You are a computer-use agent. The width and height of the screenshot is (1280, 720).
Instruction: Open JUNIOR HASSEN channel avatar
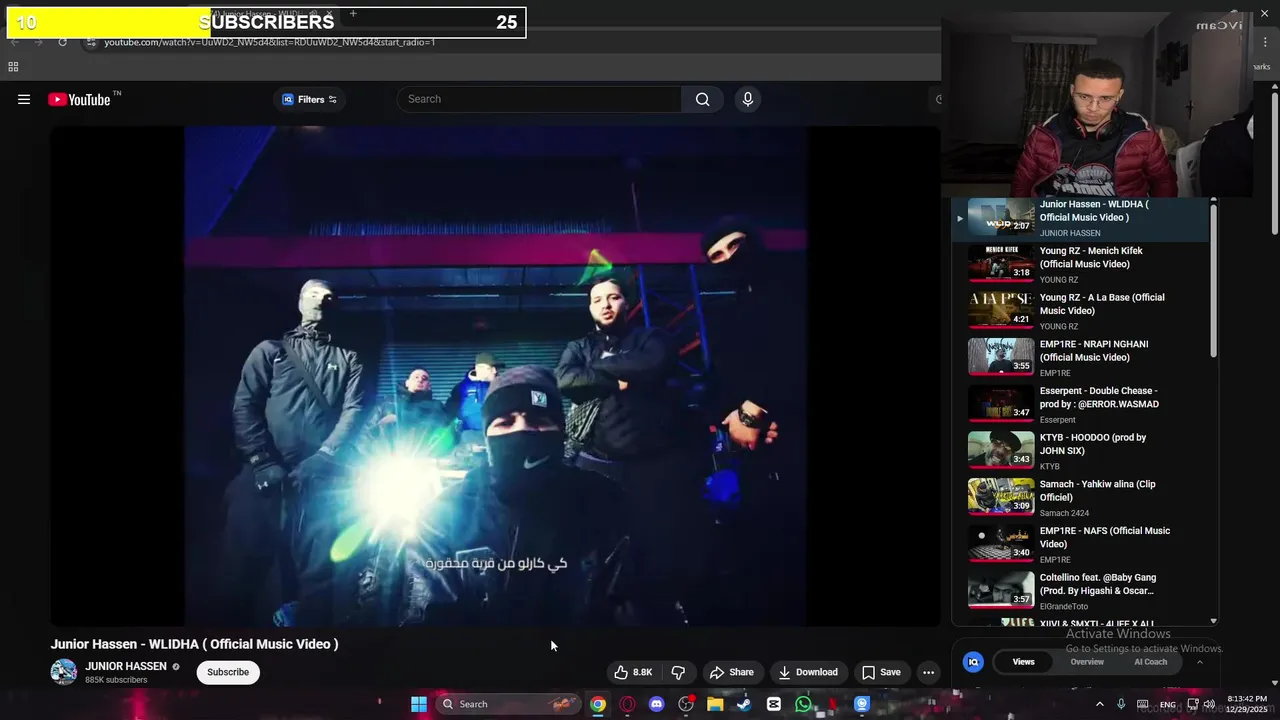point(64,672)
